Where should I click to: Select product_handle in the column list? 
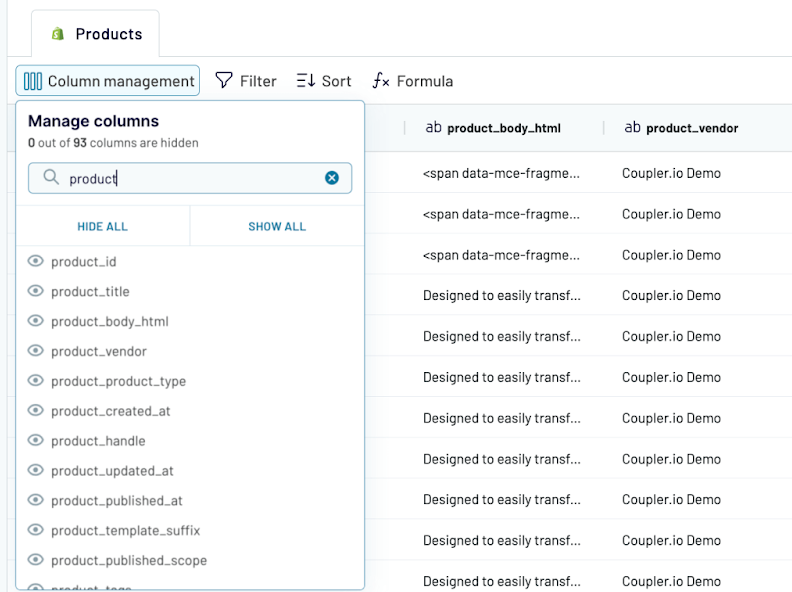point(98,441)
